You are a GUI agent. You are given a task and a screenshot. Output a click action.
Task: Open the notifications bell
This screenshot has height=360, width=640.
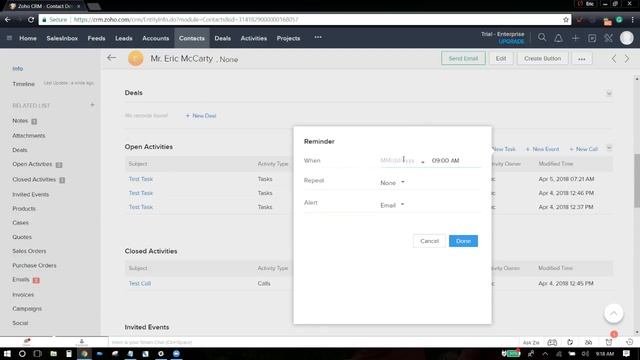(x=558, y=38)
